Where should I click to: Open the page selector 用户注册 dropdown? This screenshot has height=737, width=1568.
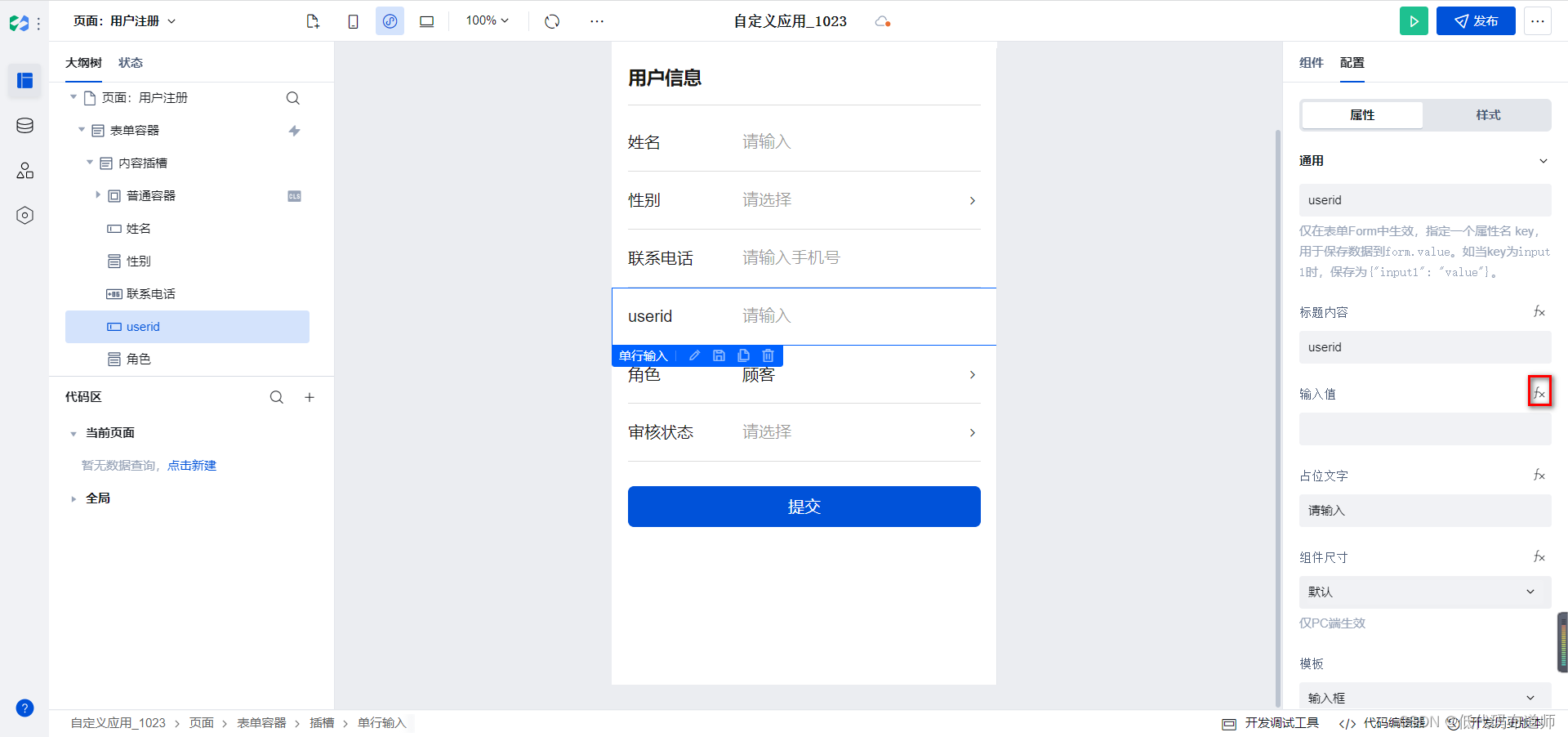tap(124, 21)
